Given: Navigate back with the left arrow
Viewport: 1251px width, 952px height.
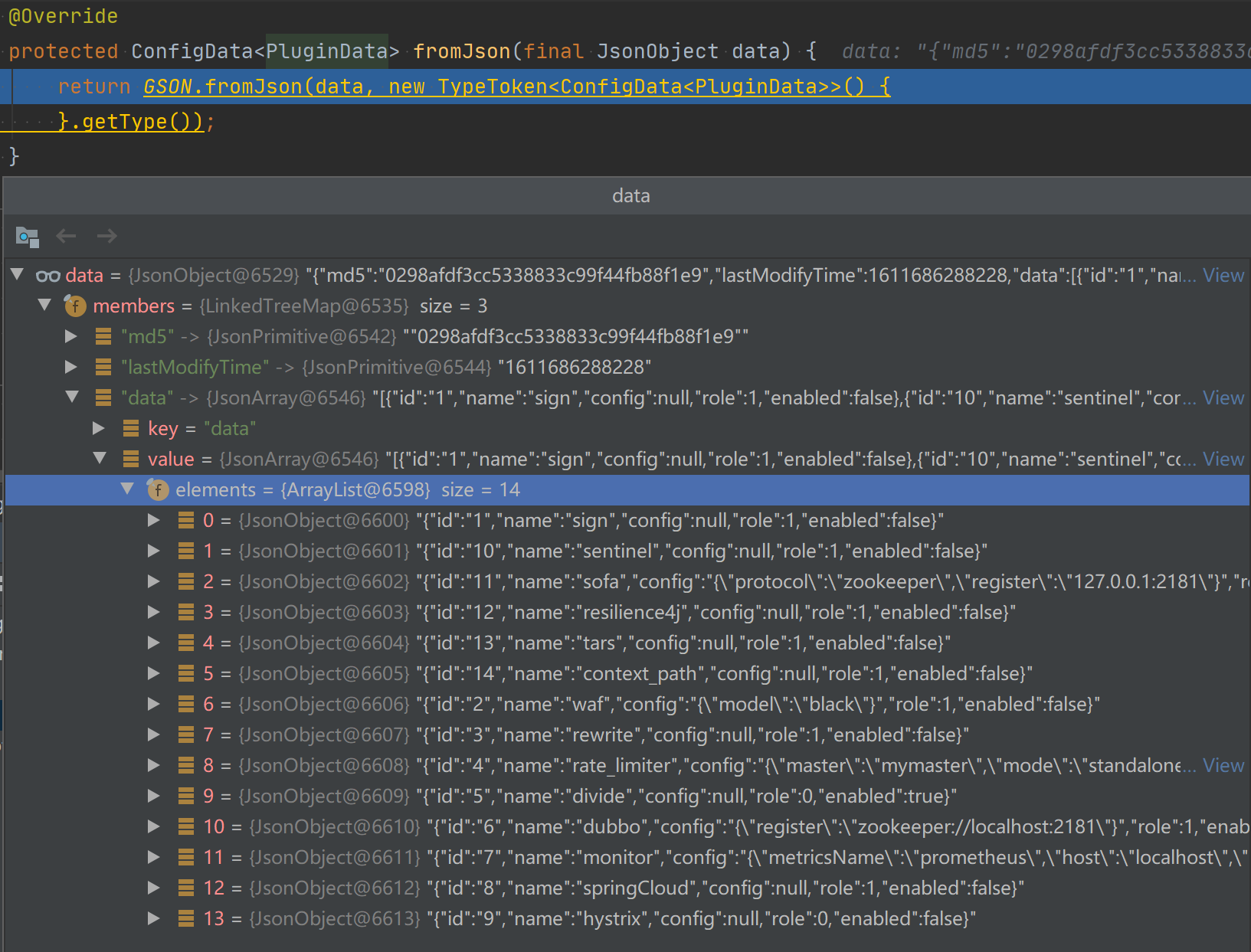Looking at the screenshot, I should (67, 236).
